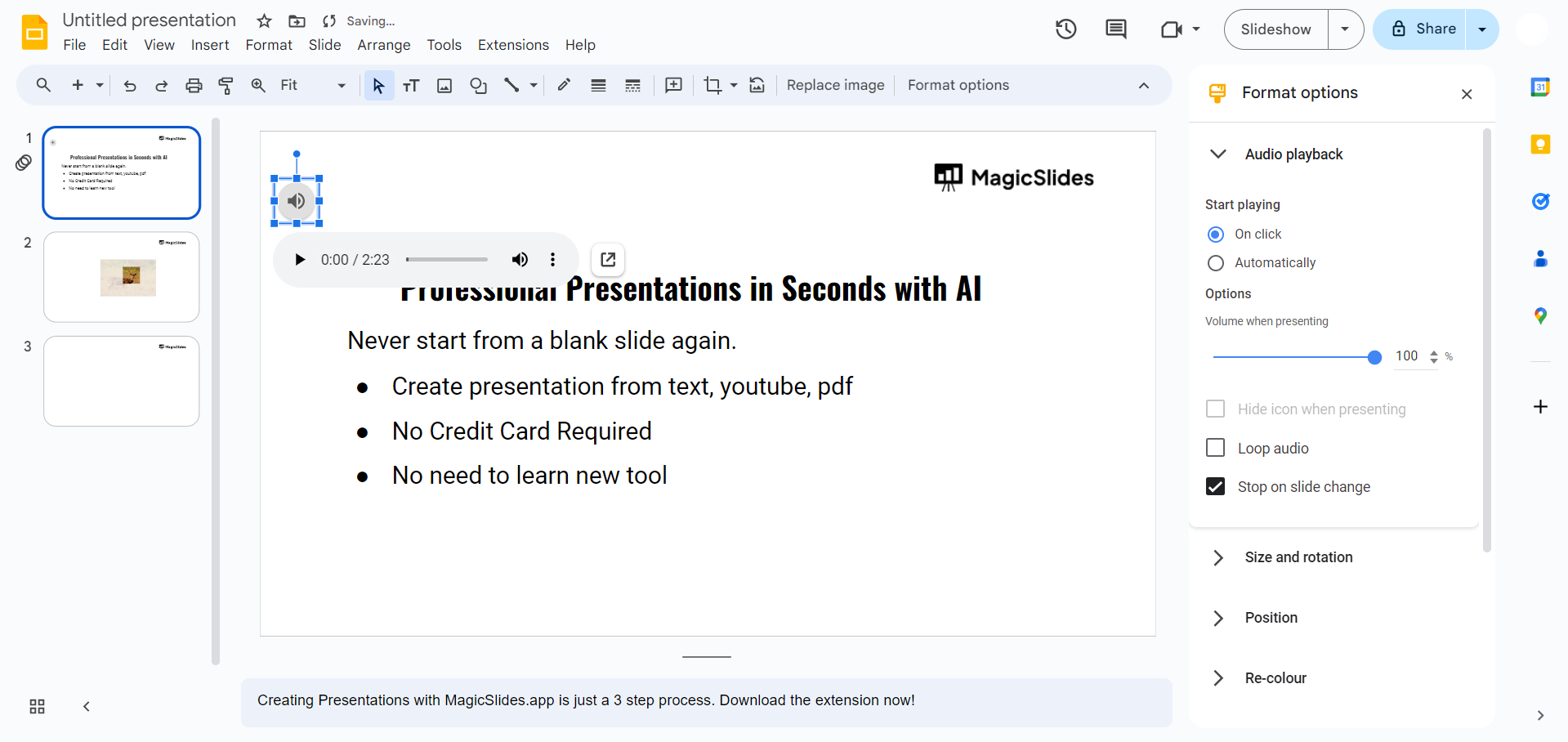The image size is (1568, 742).
Task: Select the cursor select tool
Action: tap(378, 85)
